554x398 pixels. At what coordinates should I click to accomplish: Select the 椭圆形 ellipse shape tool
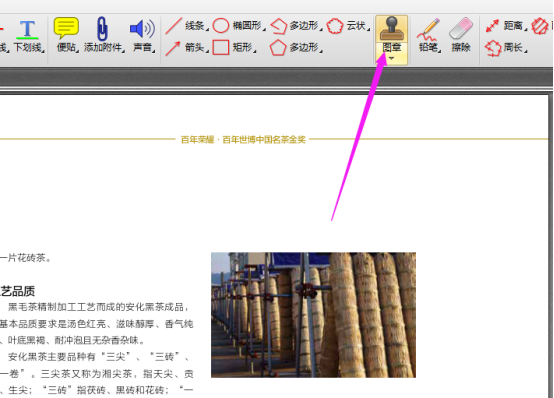click(x=239, y=26)
